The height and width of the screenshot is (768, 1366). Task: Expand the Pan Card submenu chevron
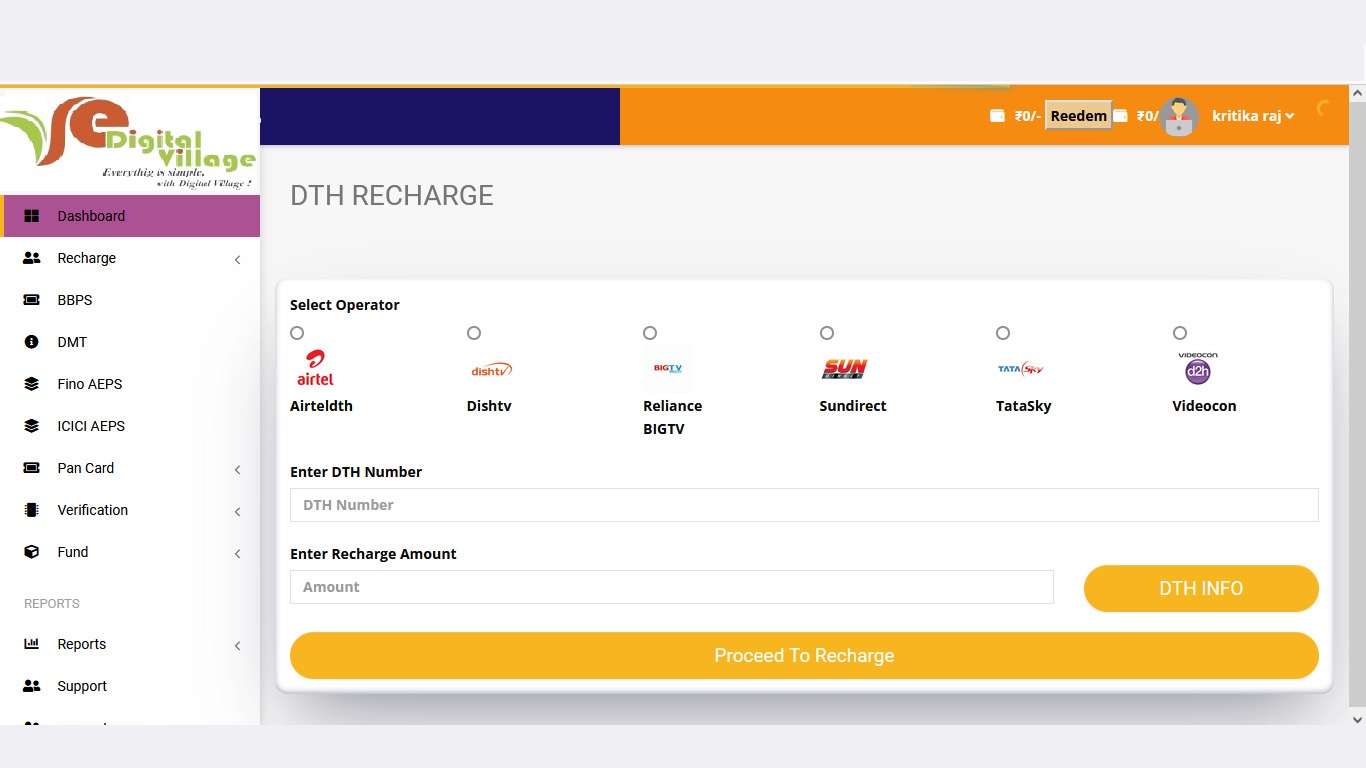[x=237, y=470]
